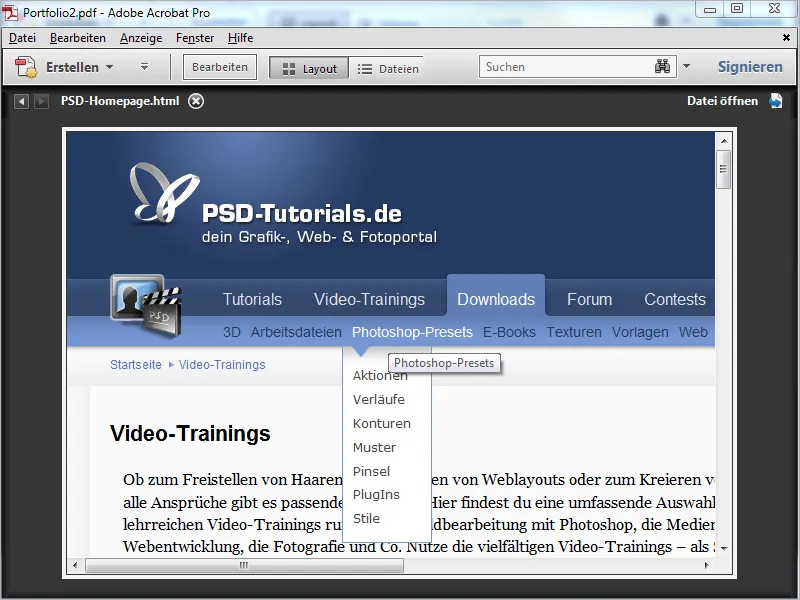
Task: Click the Bearbeiten toolbar button
Action: tap(220, 67)
